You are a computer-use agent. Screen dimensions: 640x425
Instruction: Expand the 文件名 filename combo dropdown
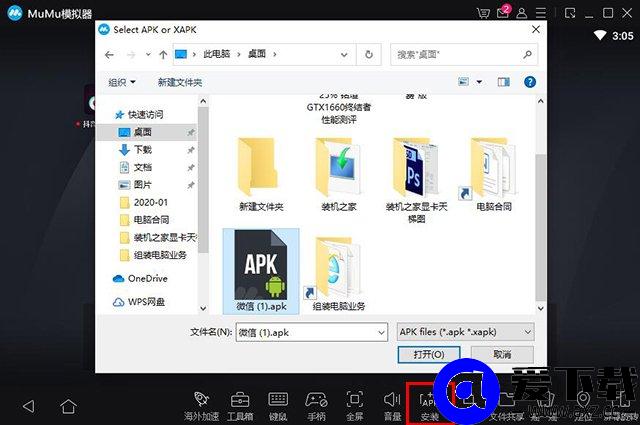pyautogui.click(x=382, y=333)
